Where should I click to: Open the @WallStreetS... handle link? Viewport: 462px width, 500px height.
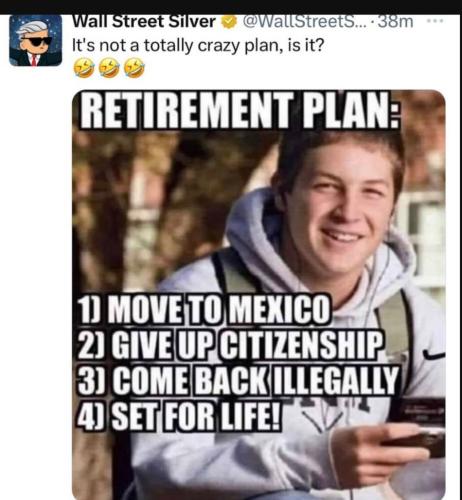305,22
